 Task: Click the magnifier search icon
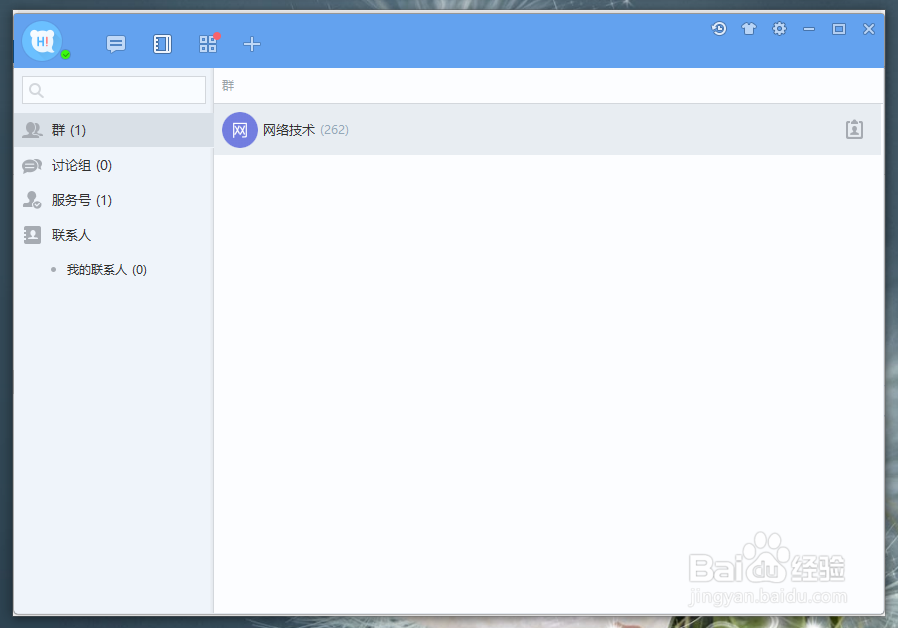pyautogui.click(x=36, y=90)
